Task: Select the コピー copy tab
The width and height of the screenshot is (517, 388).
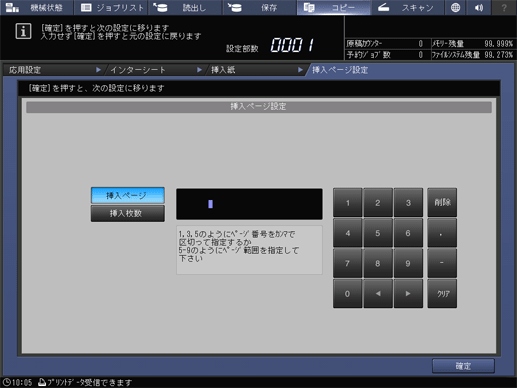Action: click(x=334, y=7)
